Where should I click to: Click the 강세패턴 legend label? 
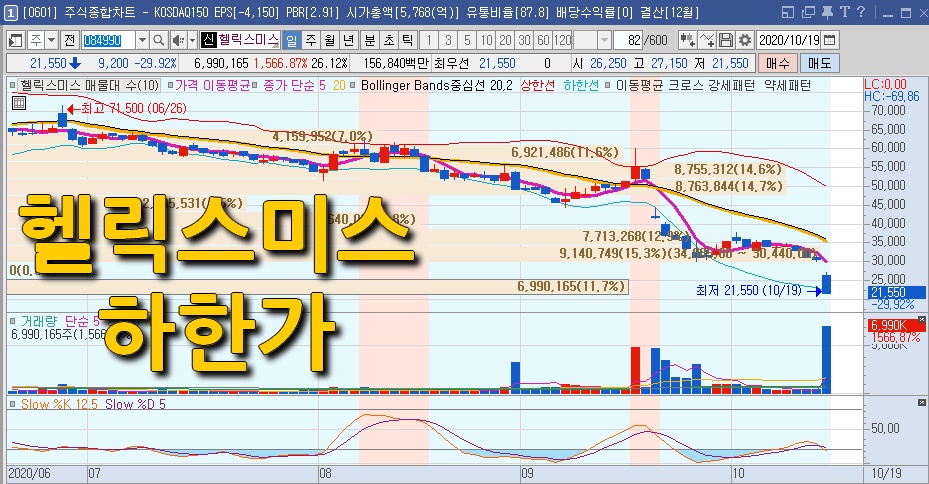click(x=733, y=85)
